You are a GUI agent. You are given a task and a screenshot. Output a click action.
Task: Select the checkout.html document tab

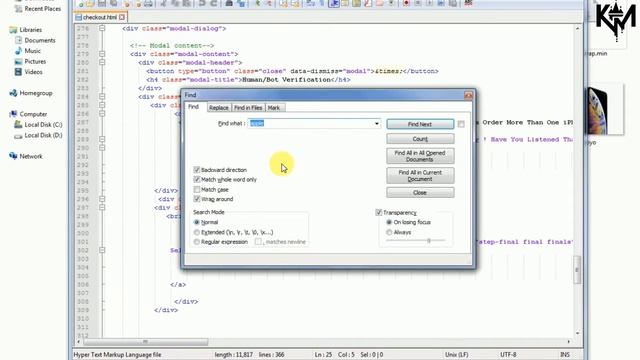pos(100,17)
